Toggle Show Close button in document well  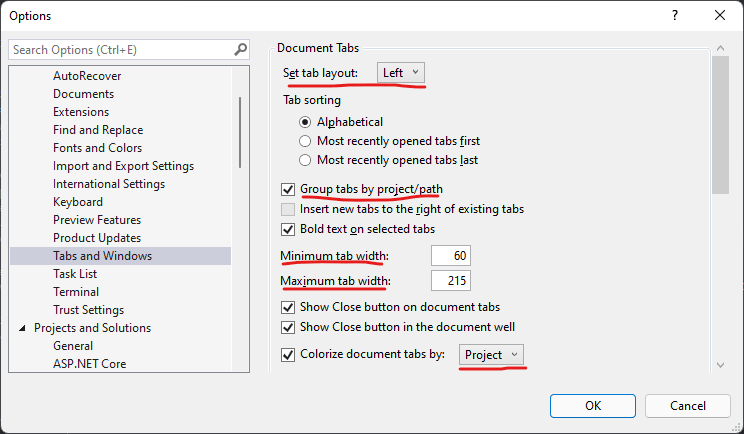288,327
